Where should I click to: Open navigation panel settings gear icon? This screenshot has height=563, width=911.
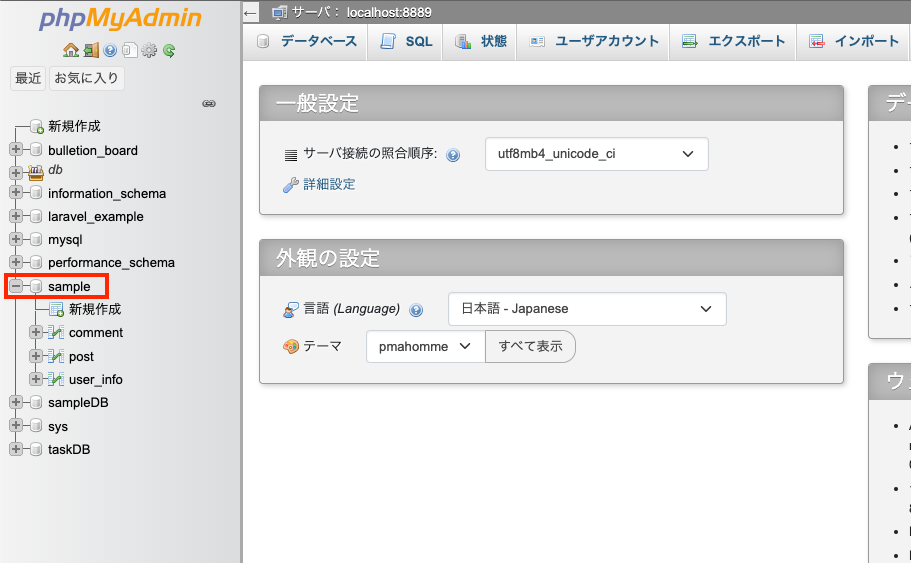pyautogui.click(x=149, y=51)
